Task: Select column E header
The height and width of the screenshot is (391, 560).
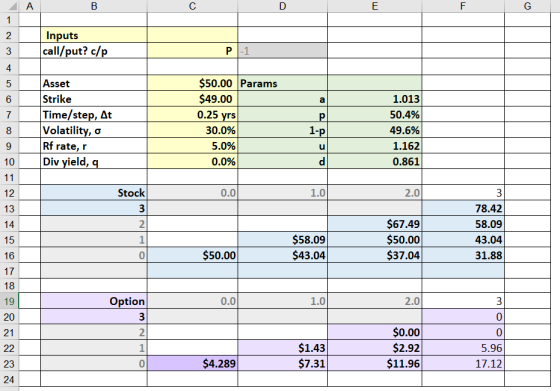Action: tap(374, 6)
